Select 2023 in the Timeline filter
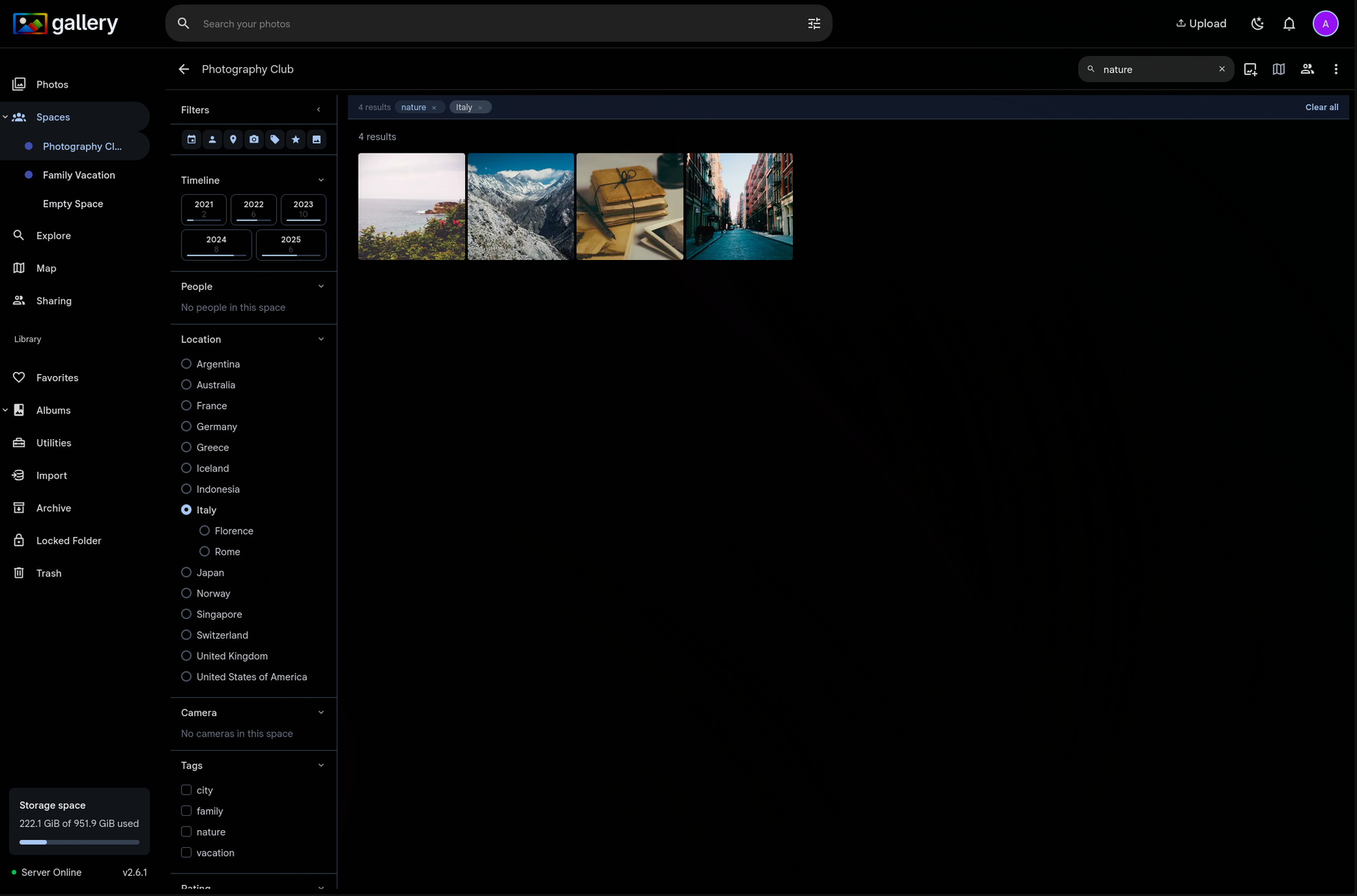Viewport: 1357px width, 896px height. click(x=303, y=209)
